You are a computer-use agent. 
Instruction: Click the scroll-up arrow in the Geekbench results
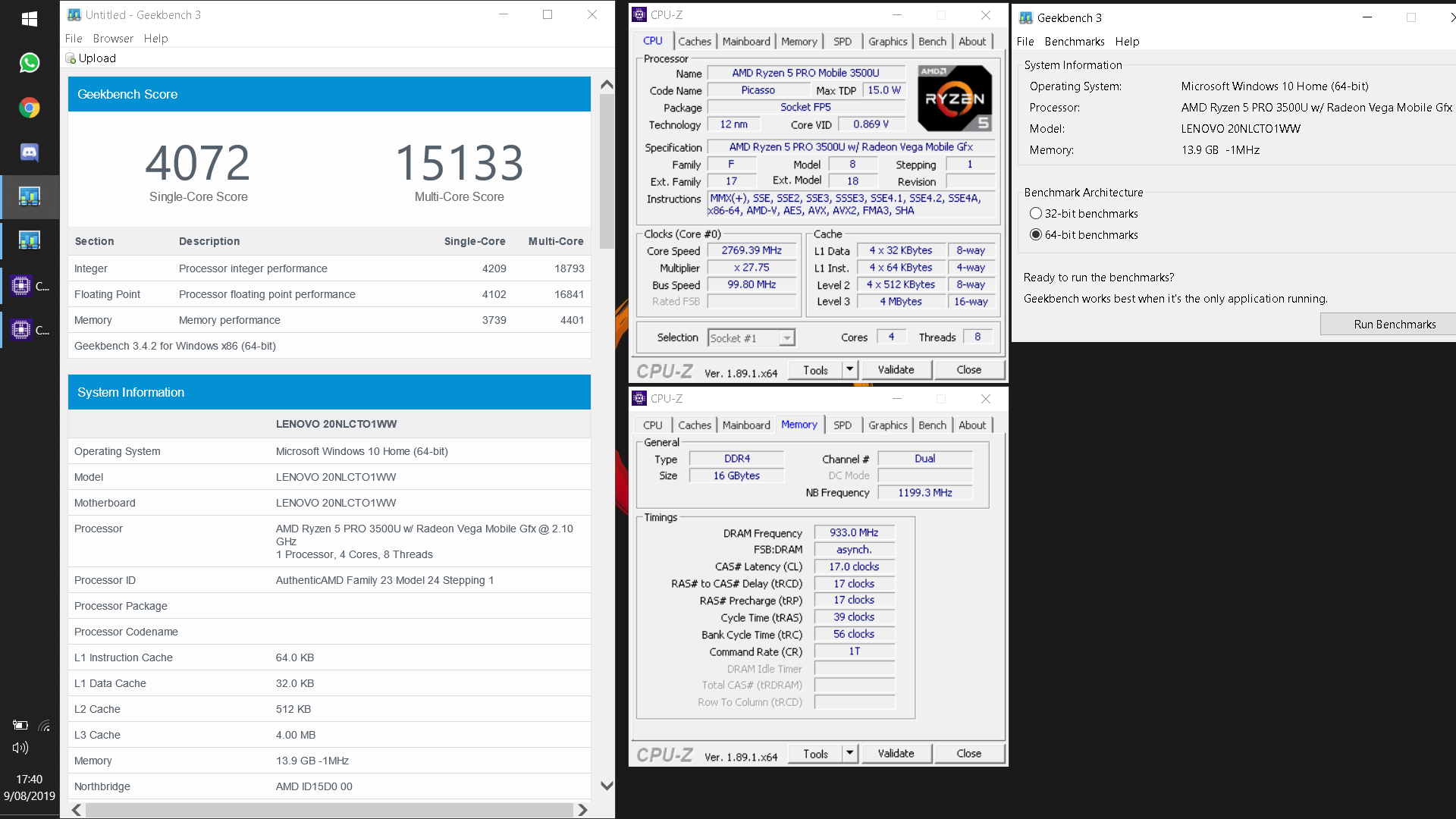pos(607,85)
